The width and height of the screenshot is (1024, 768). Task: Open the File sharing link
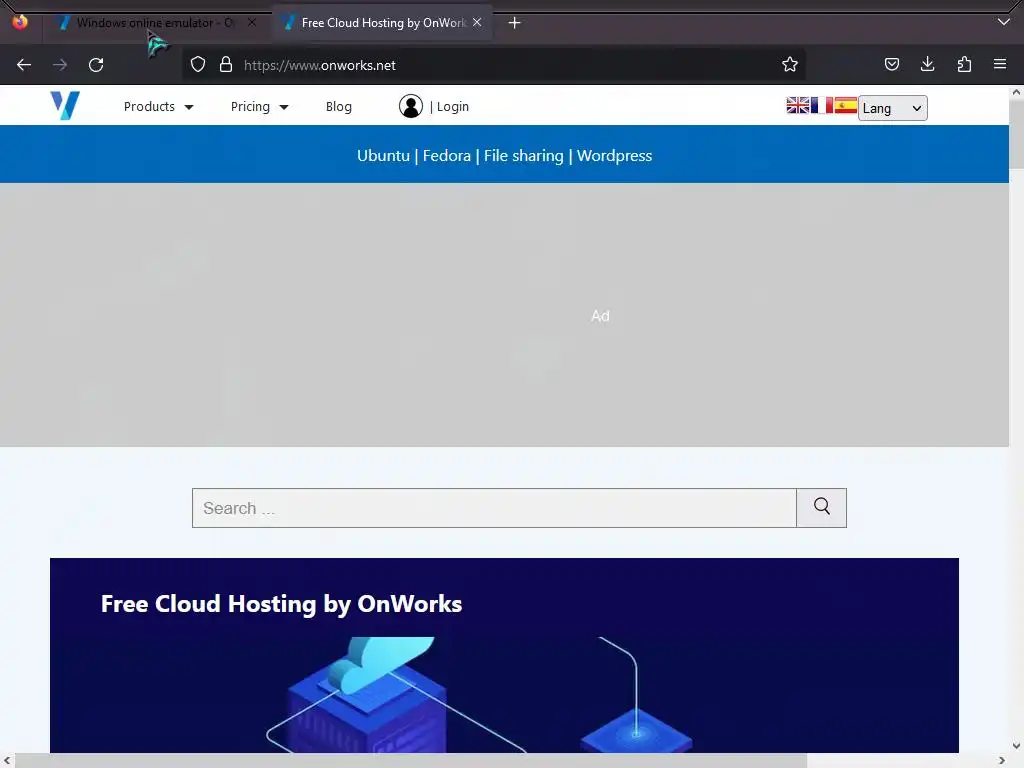pos(524,155)
